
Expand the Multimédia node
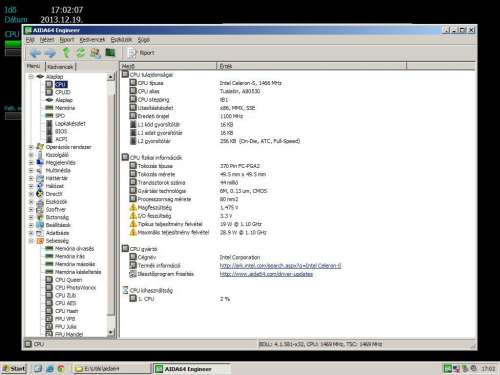(31, 170)
